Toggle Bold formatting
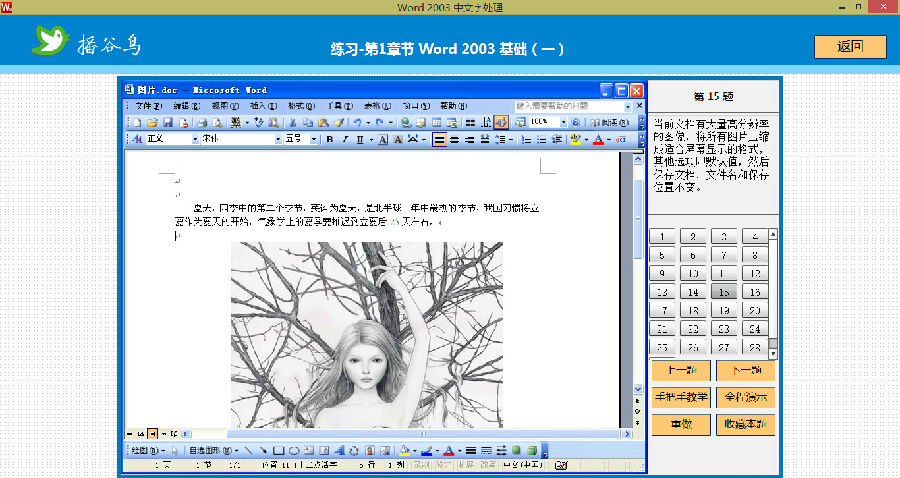 click(329, 139)
